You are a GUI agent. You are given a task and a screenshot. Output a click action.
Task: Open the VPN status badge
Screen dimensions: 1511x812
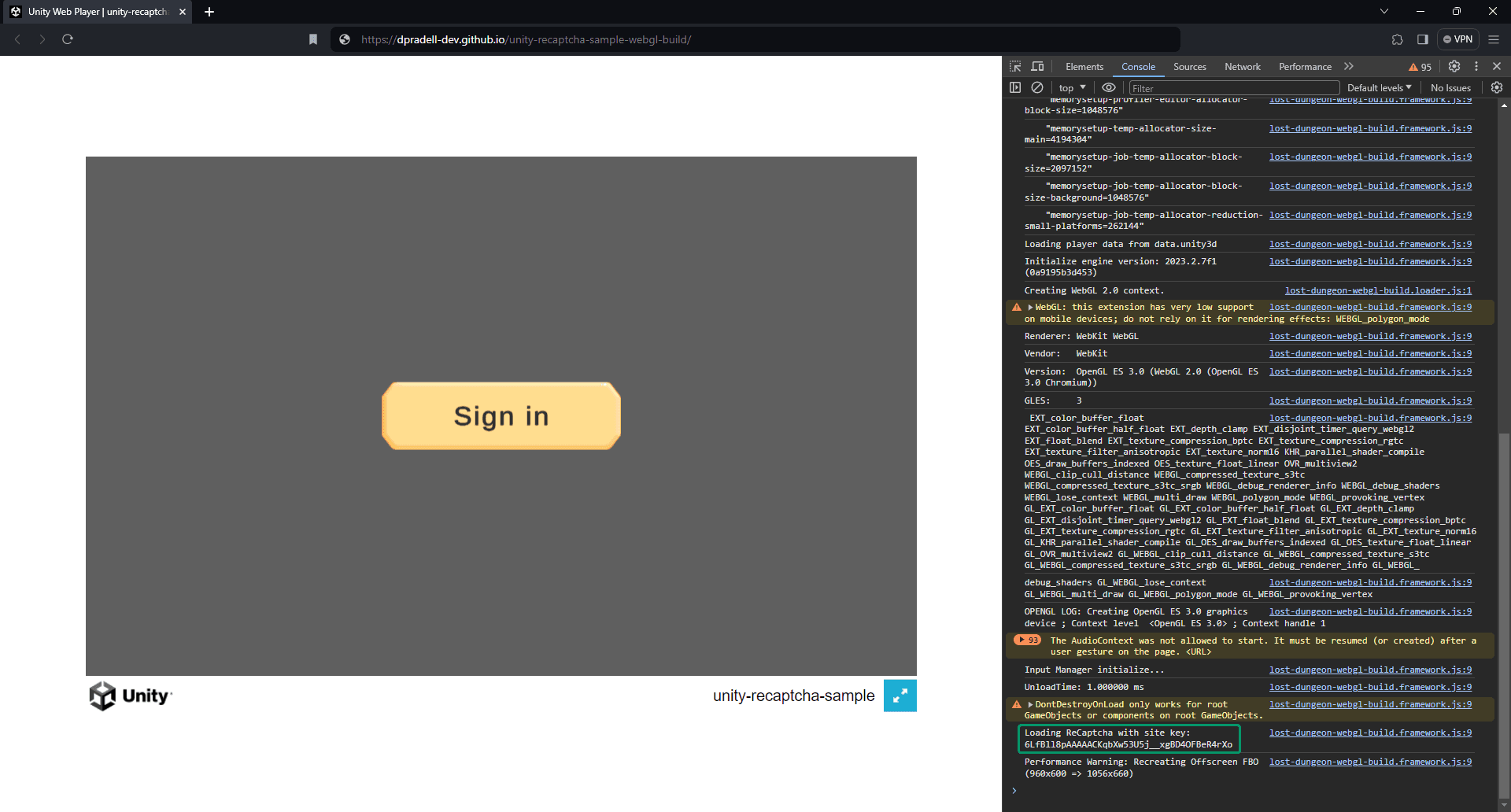tap(1458, 39)
